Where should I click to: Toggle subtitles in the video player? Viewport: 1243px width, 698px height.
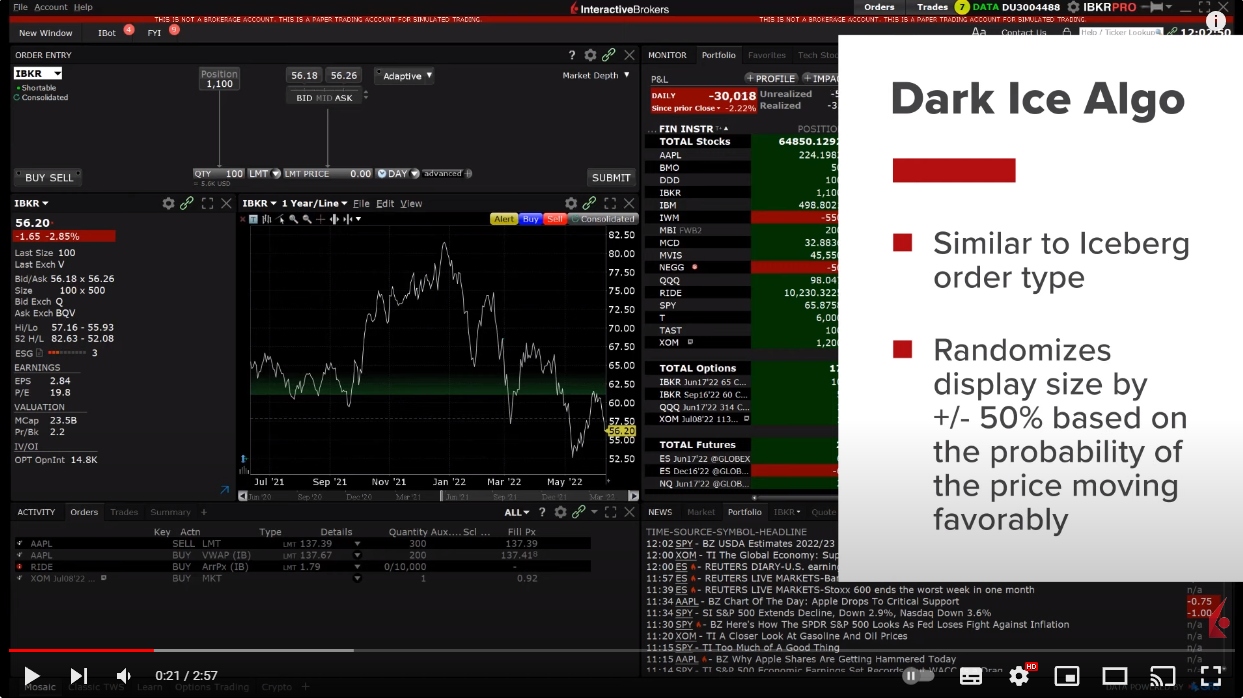click(x=971, y=676)
